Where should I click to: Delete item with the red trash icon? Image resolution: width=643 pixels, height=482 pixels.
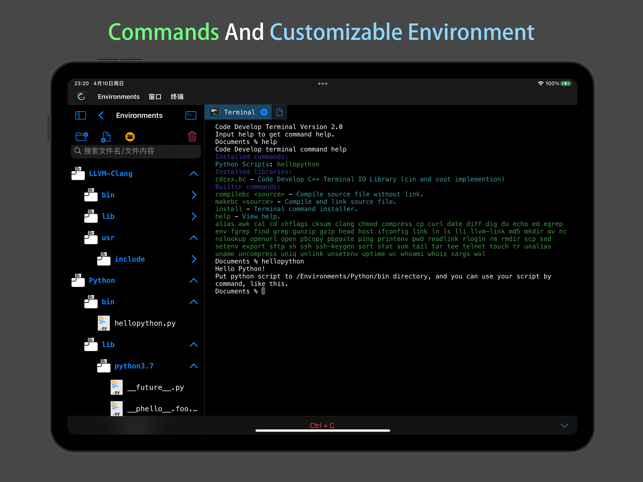(192, 136)
